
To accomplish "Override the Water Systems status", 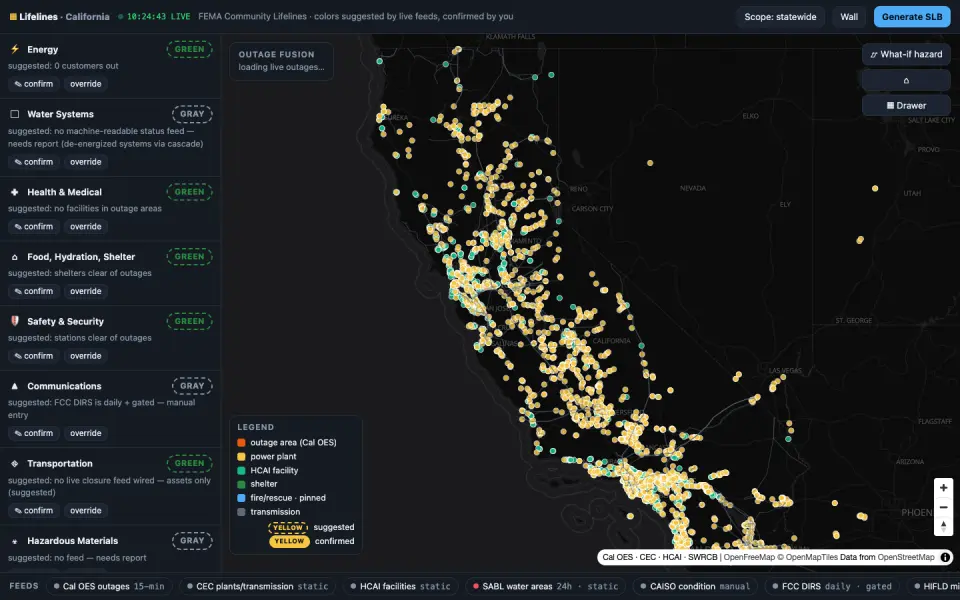I will (86, 162).
